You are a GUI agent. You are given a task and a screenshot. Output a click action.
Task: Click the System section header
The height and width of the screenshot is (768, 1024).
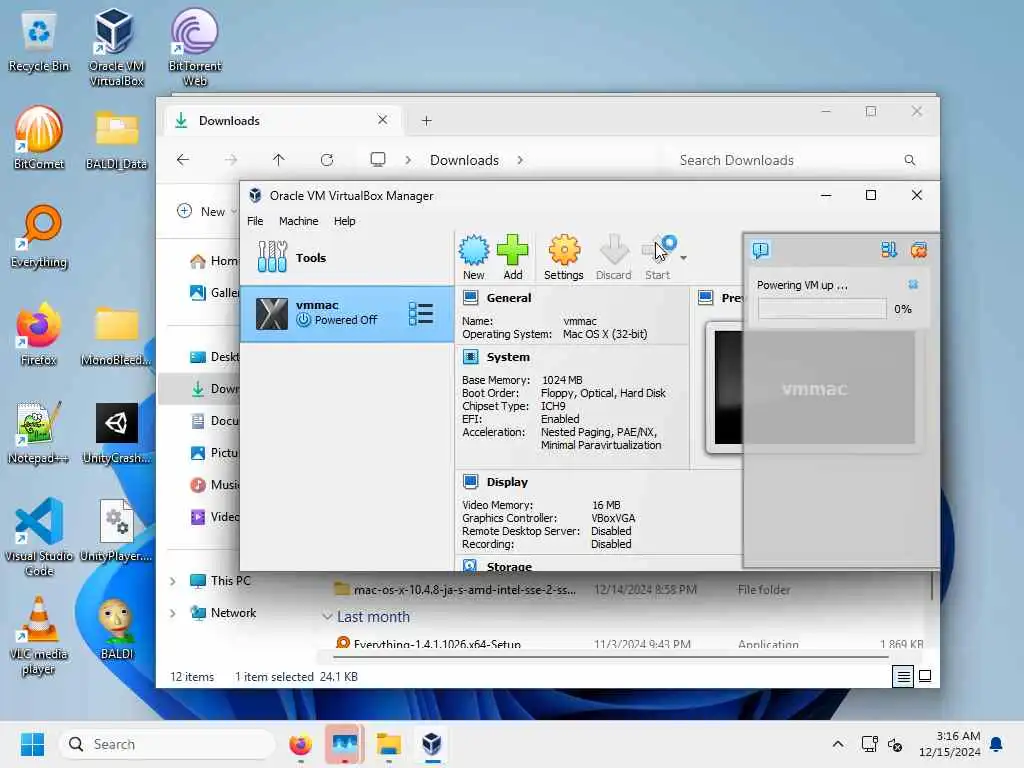click(x=507, y=357)
